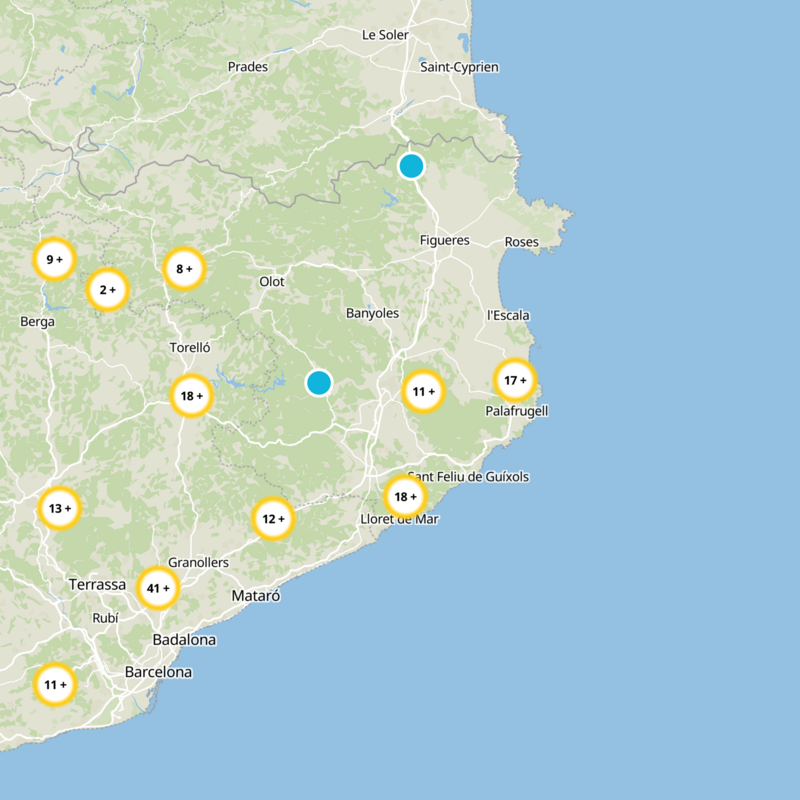Viewport: 800px width, 800px height.
Task: Click the Palafrugell town label
Action: coord(516,411)
